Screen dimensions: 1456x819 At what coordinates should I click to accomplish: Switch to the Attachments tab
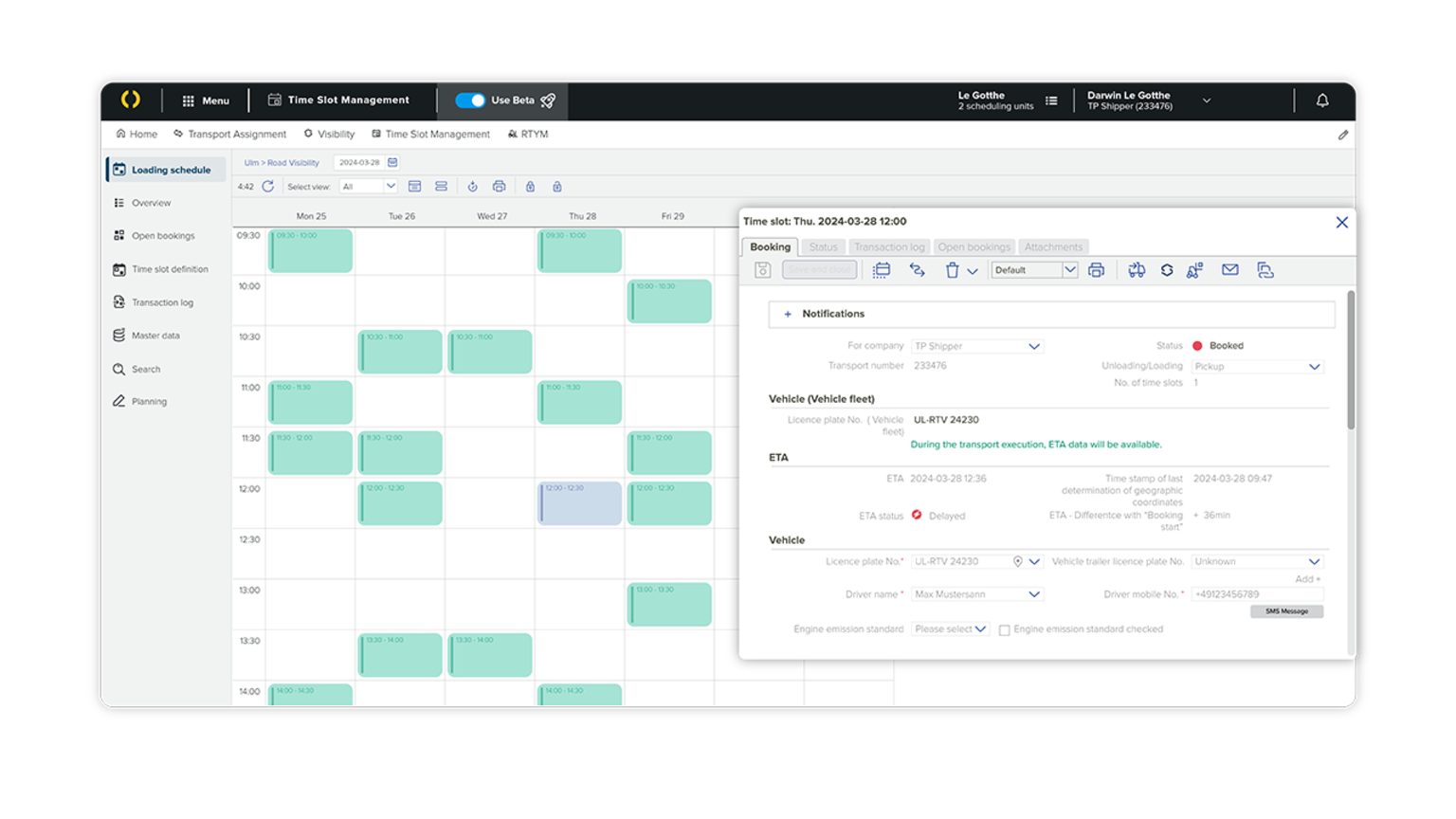click(x=1053, y=246)
